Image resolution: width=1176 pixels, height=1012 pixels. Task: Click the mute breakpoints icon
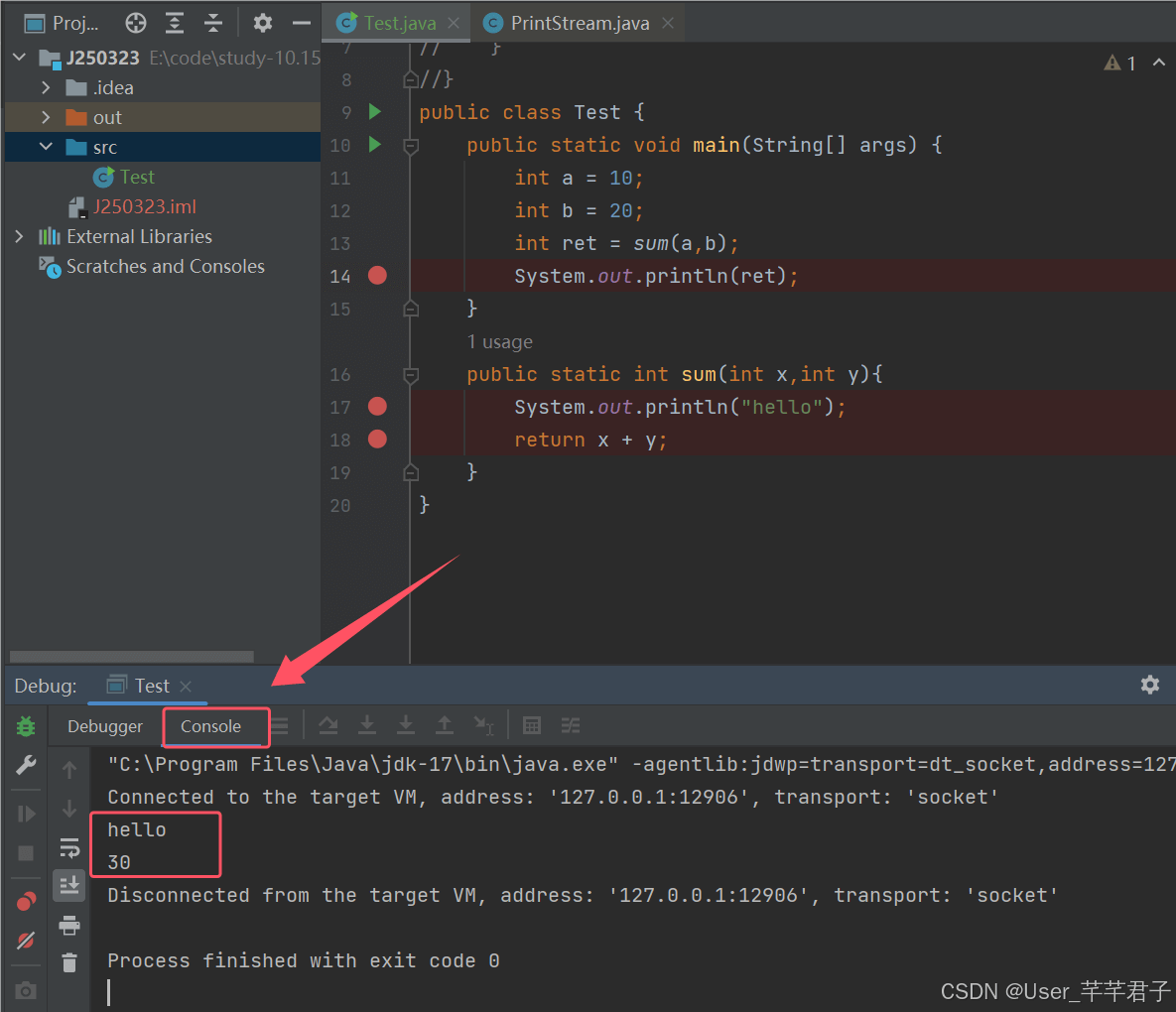(26, 940)
